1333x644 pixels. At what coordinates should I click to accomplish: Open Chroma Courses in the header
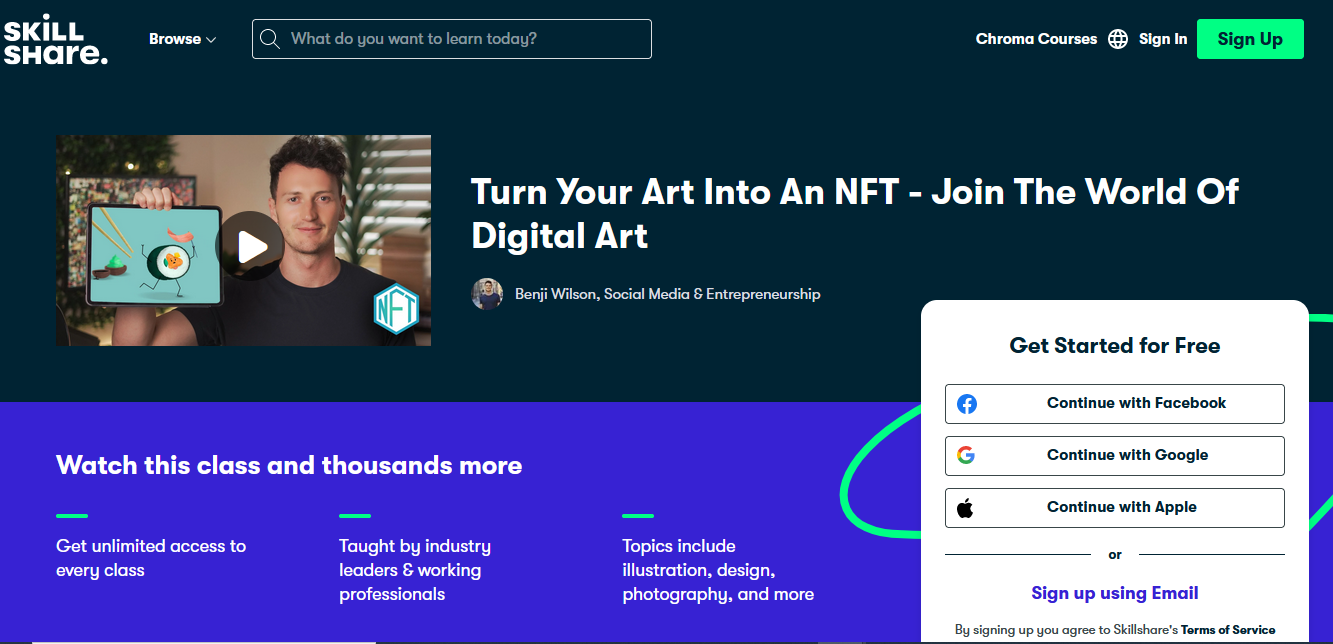click(x=1036, y=39)
